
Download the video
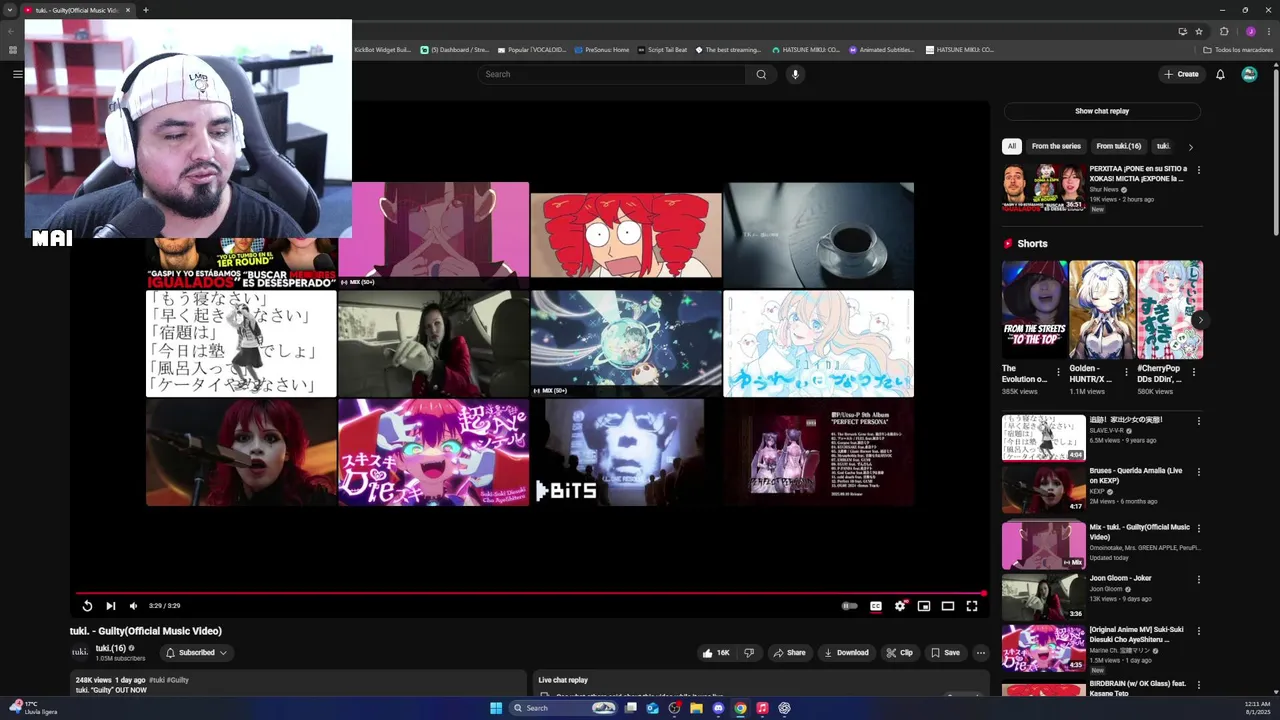point(846,653)
